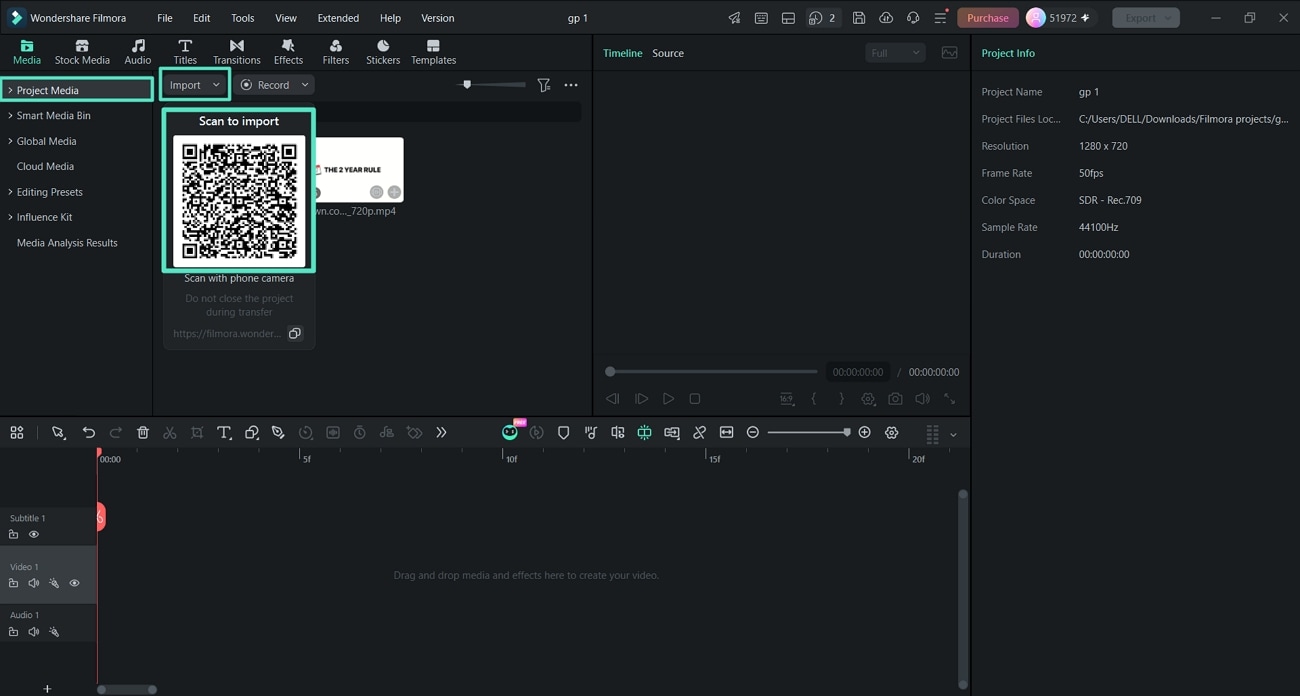1300x696 pixels.
Task: Open the Extended menu
Action: pyautogui.click(x=338, y=18)
